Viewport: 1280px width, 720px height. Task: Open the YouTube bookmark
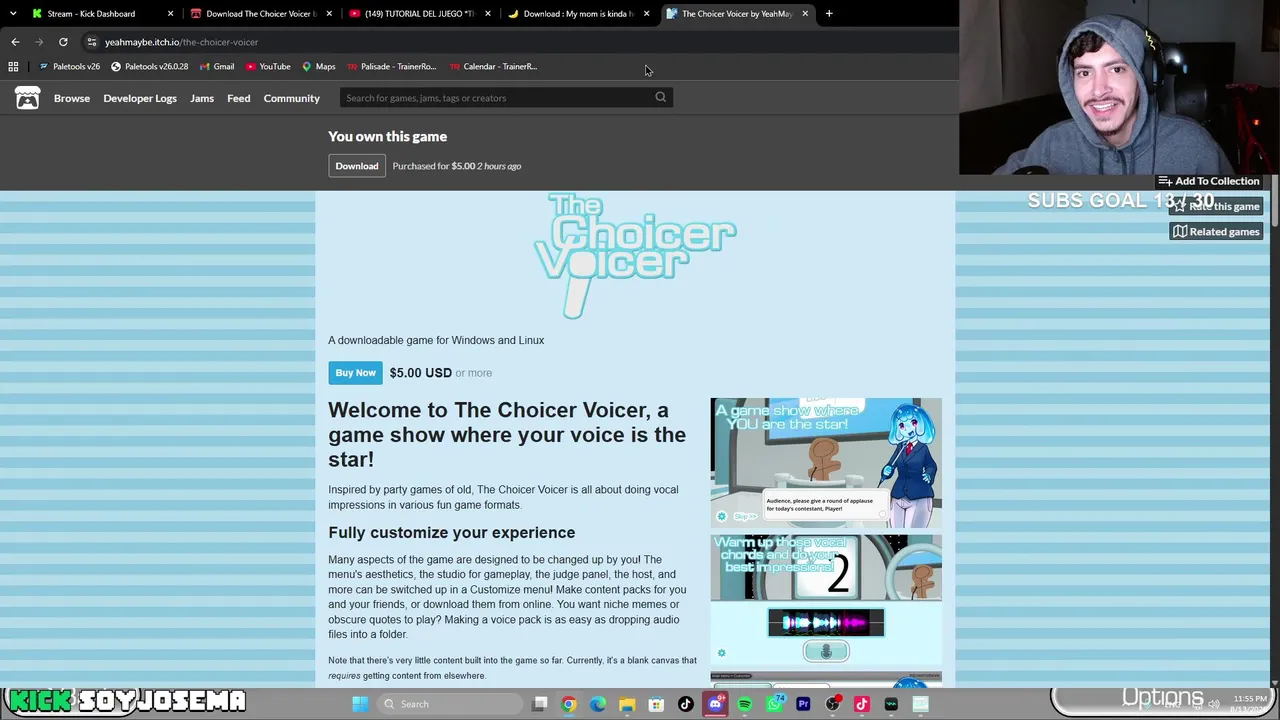[268, 66]
